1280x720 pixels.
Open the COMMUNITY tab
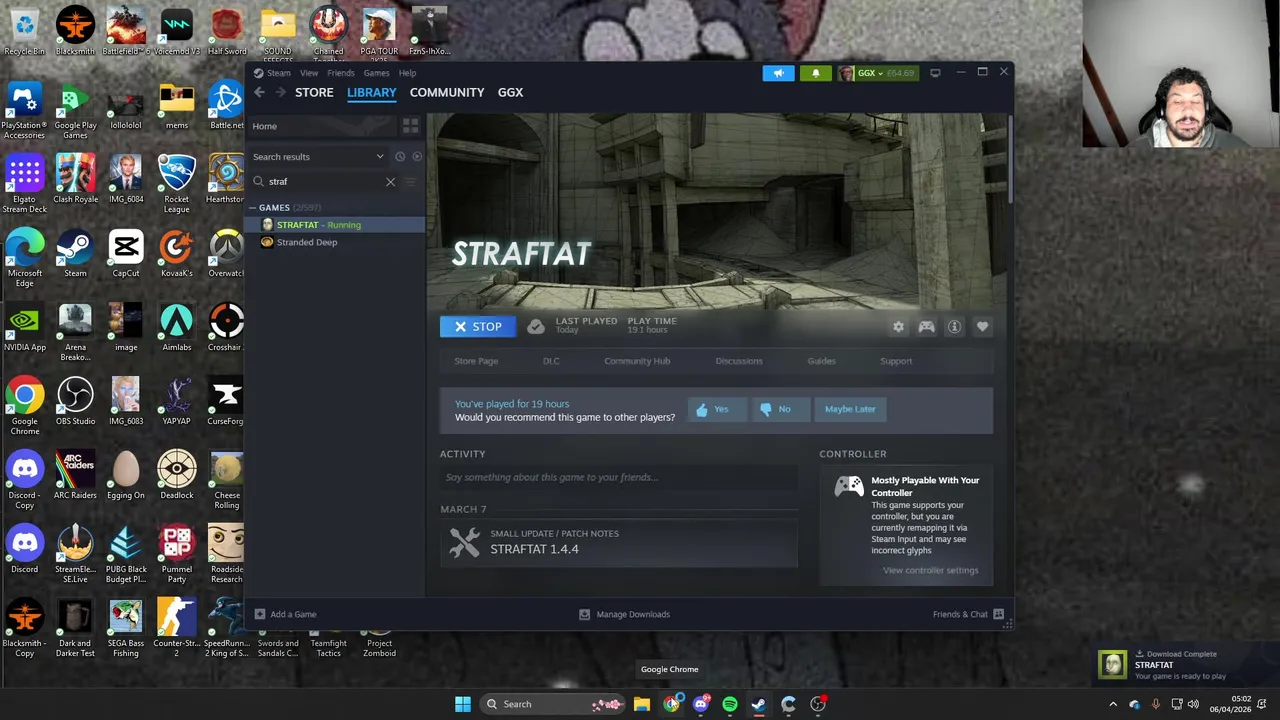pyautogui.click(x=446, y=92)
